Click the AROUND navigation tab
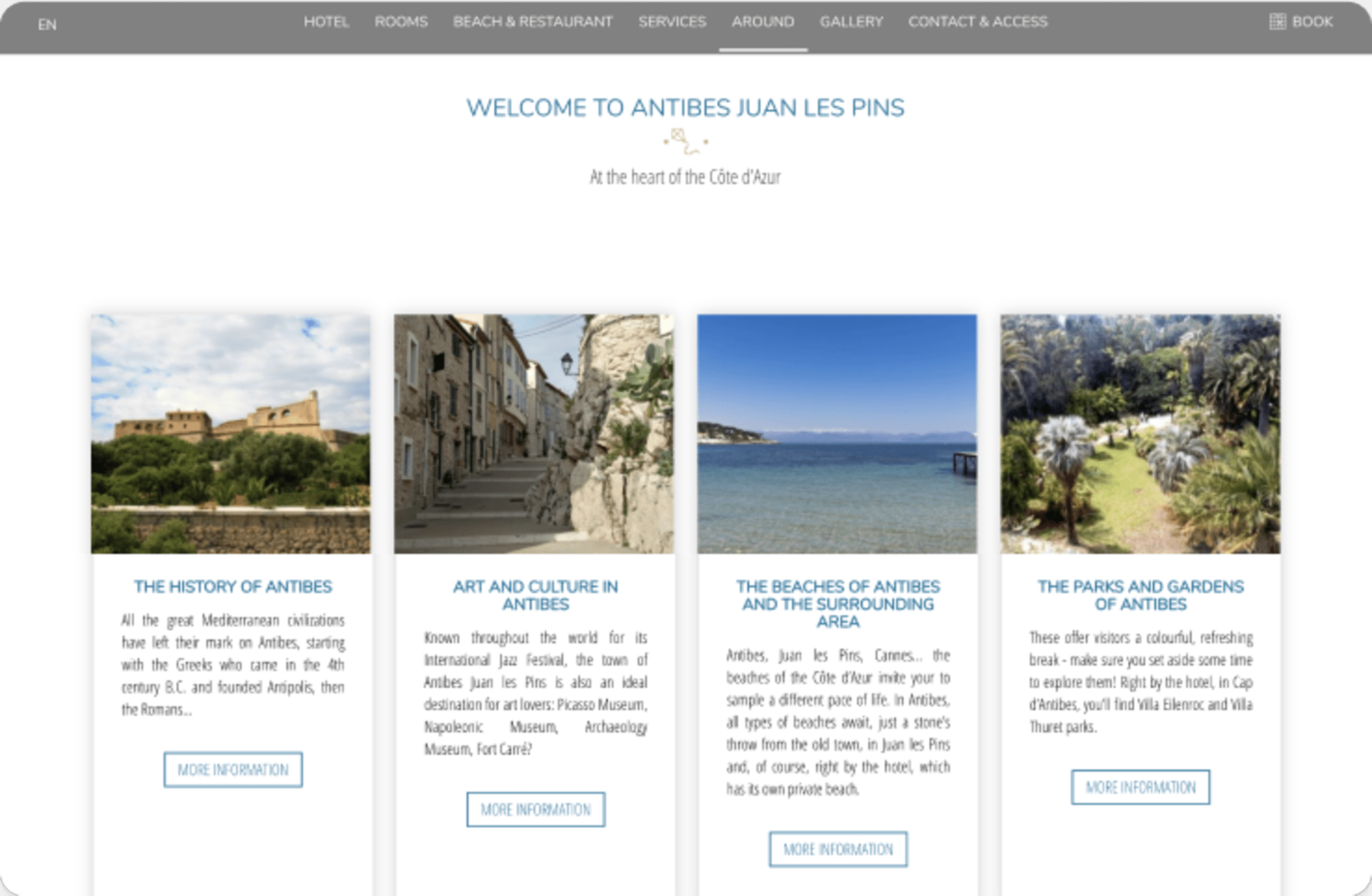 tap(762, 21)
